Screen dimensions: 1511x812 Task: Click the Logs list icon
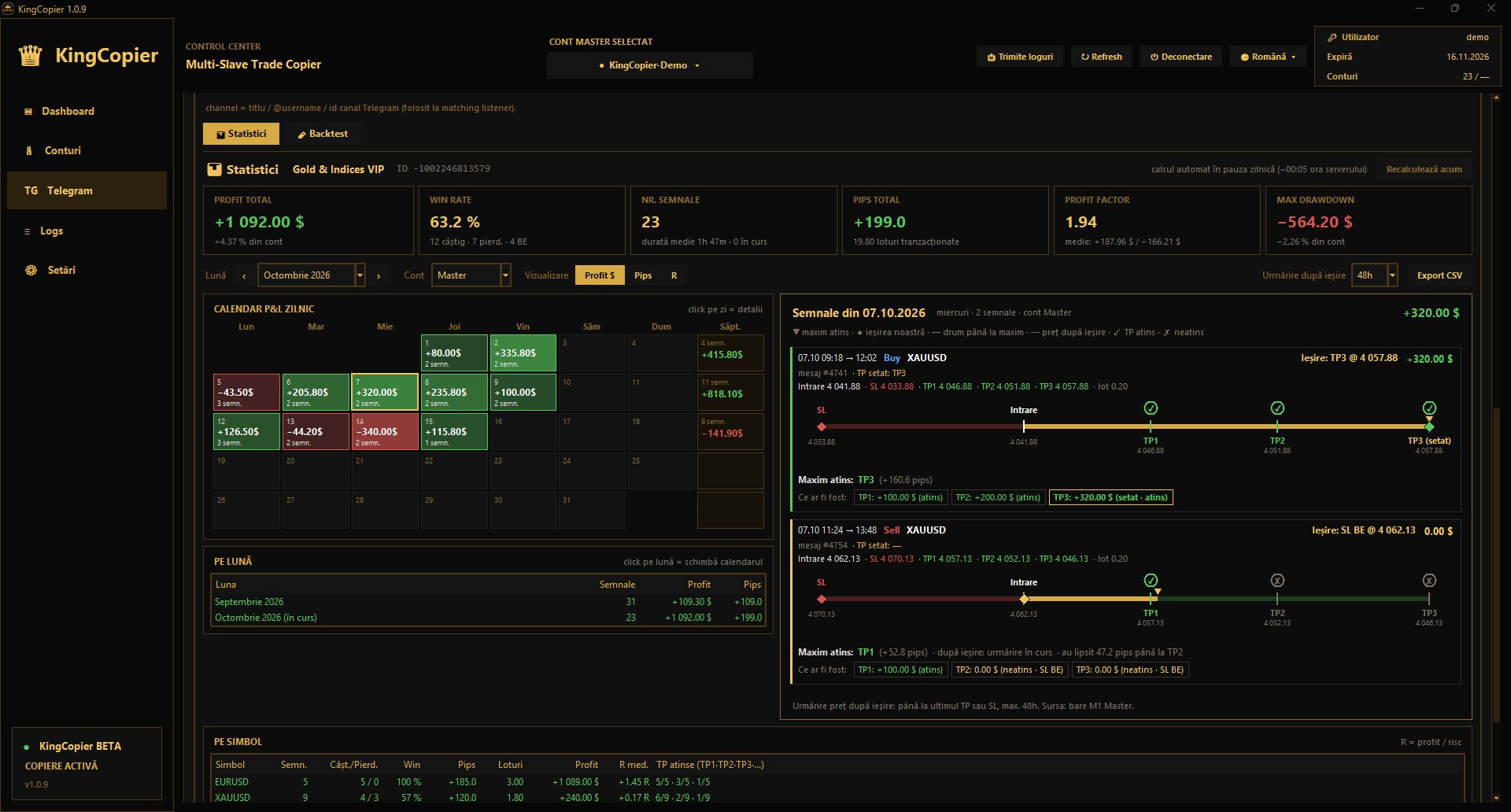coord(28,231)
